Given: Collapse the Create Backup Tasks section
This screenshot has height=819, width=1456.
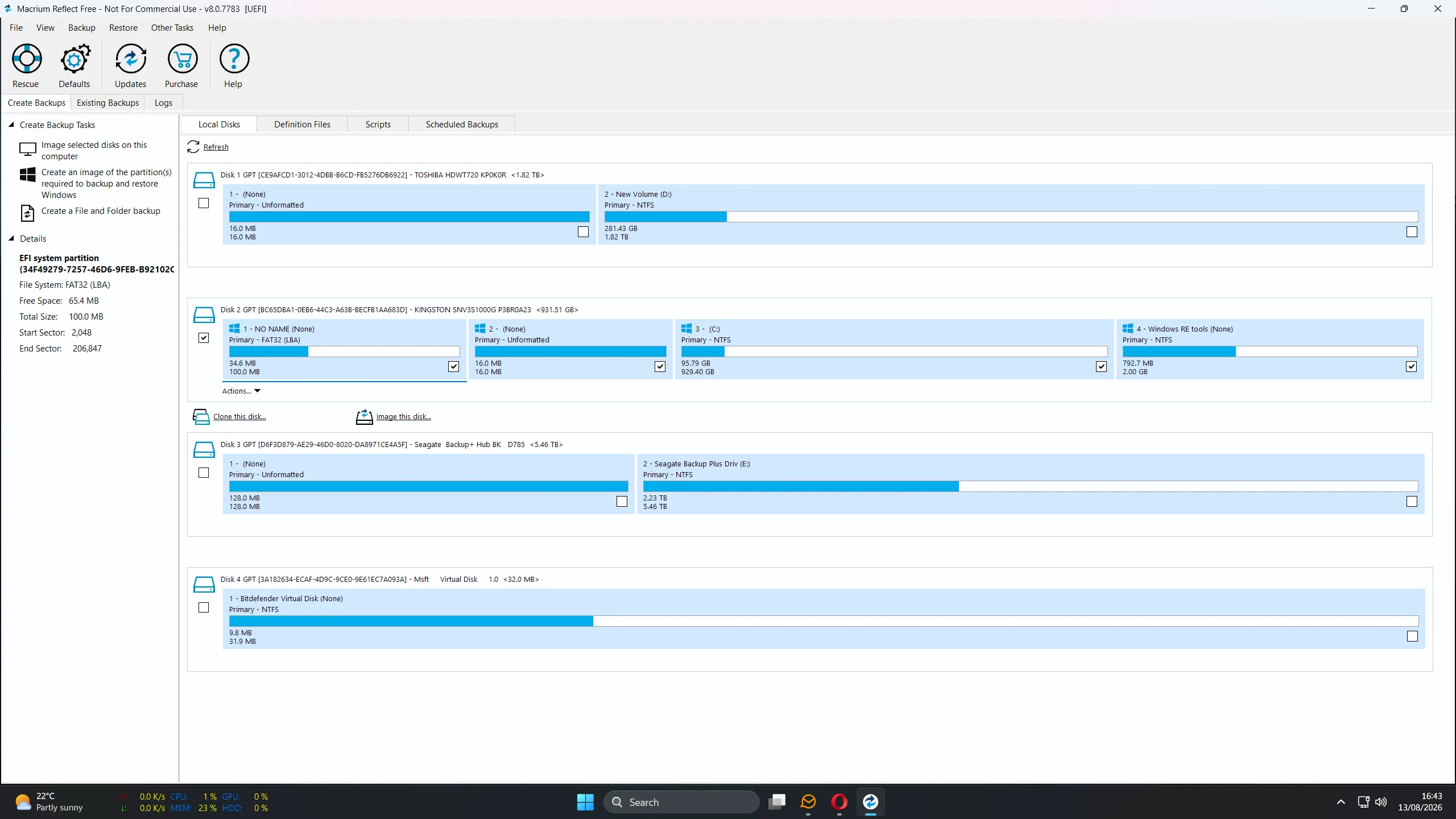Looking at the screenshot, I should click(11, 125).
